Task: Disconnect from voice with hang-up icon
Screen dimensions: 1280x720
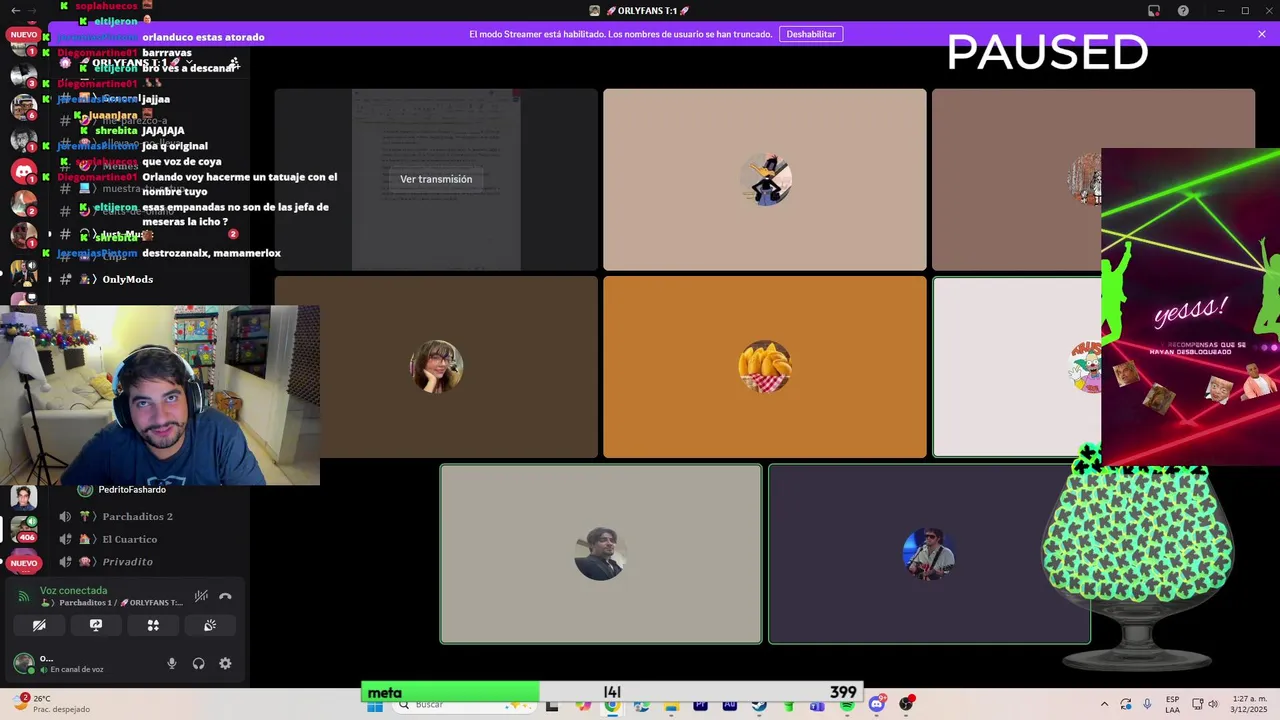Action: tap(225, 596)
